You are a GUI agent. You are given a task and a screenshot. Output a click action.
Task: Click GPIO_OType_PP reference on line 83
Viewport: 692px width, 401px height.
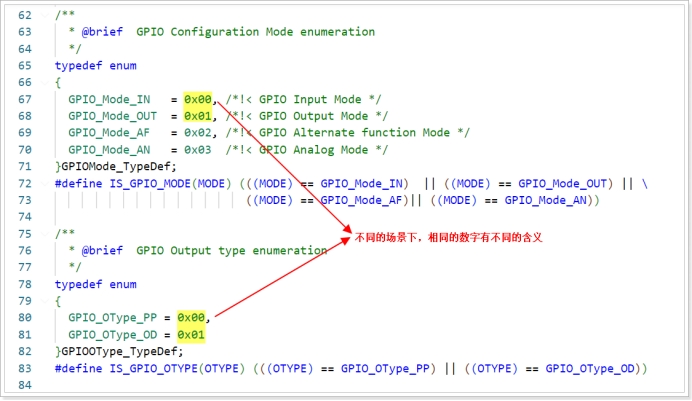[x=385, y=368]
